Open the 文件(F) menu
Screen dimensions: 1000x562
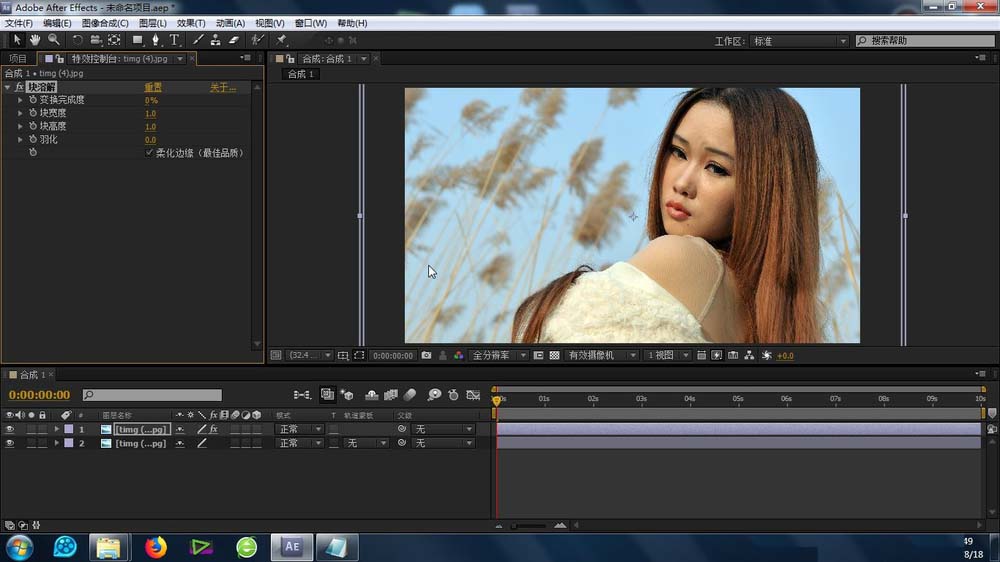(x=18, y=23)
